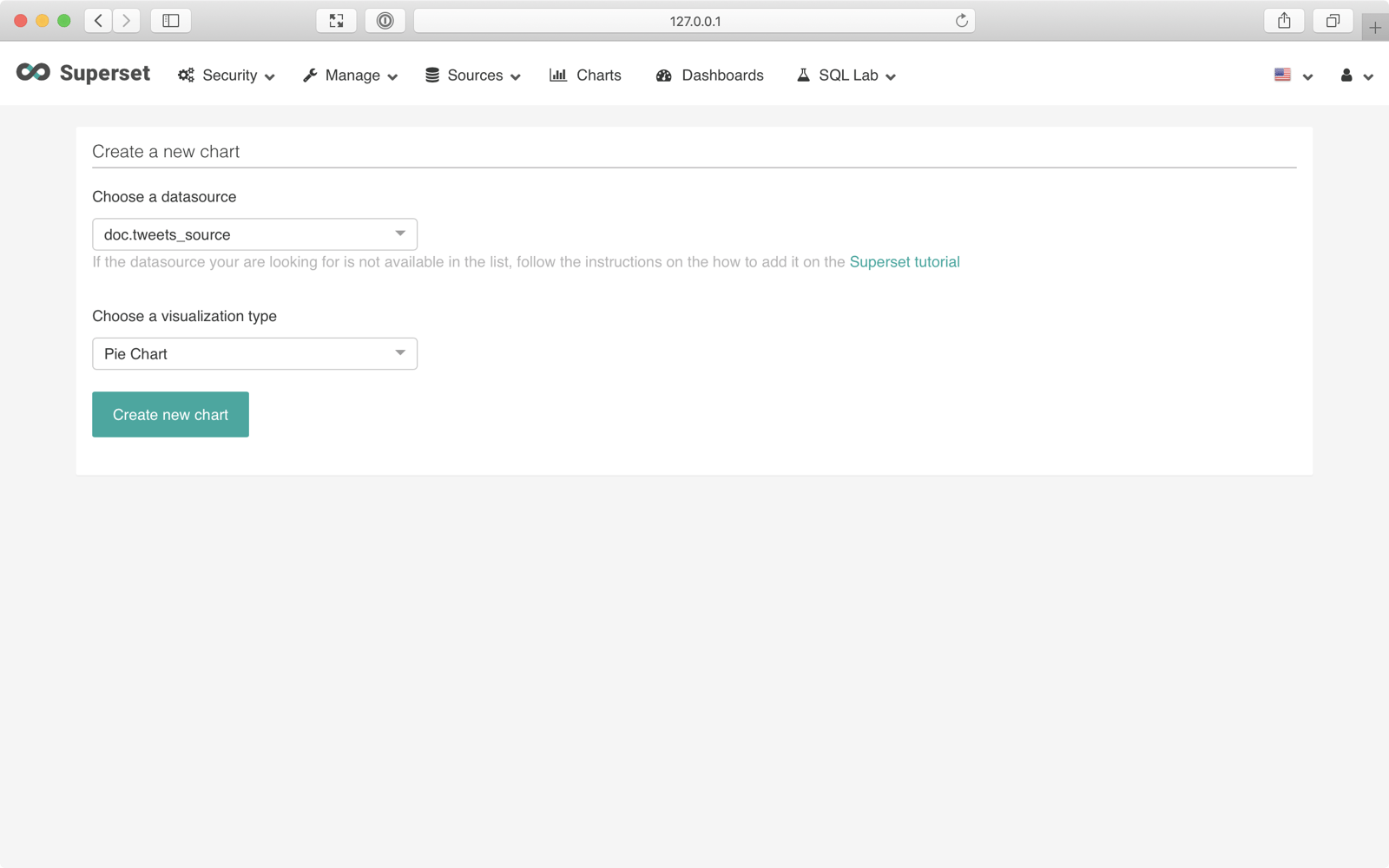
Task: Open the Sources menu
Action: point(473,76)
